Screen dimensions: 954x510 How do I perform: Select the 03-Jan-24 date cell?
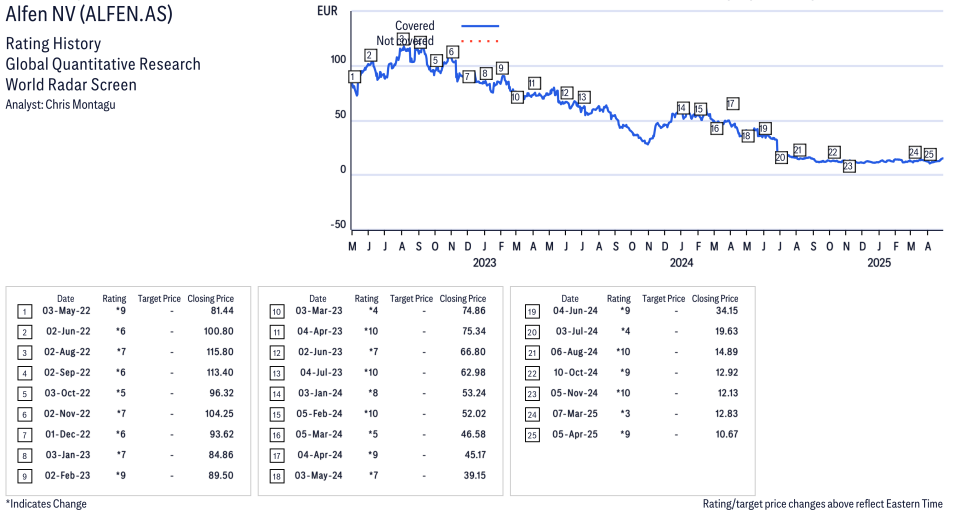320,393
